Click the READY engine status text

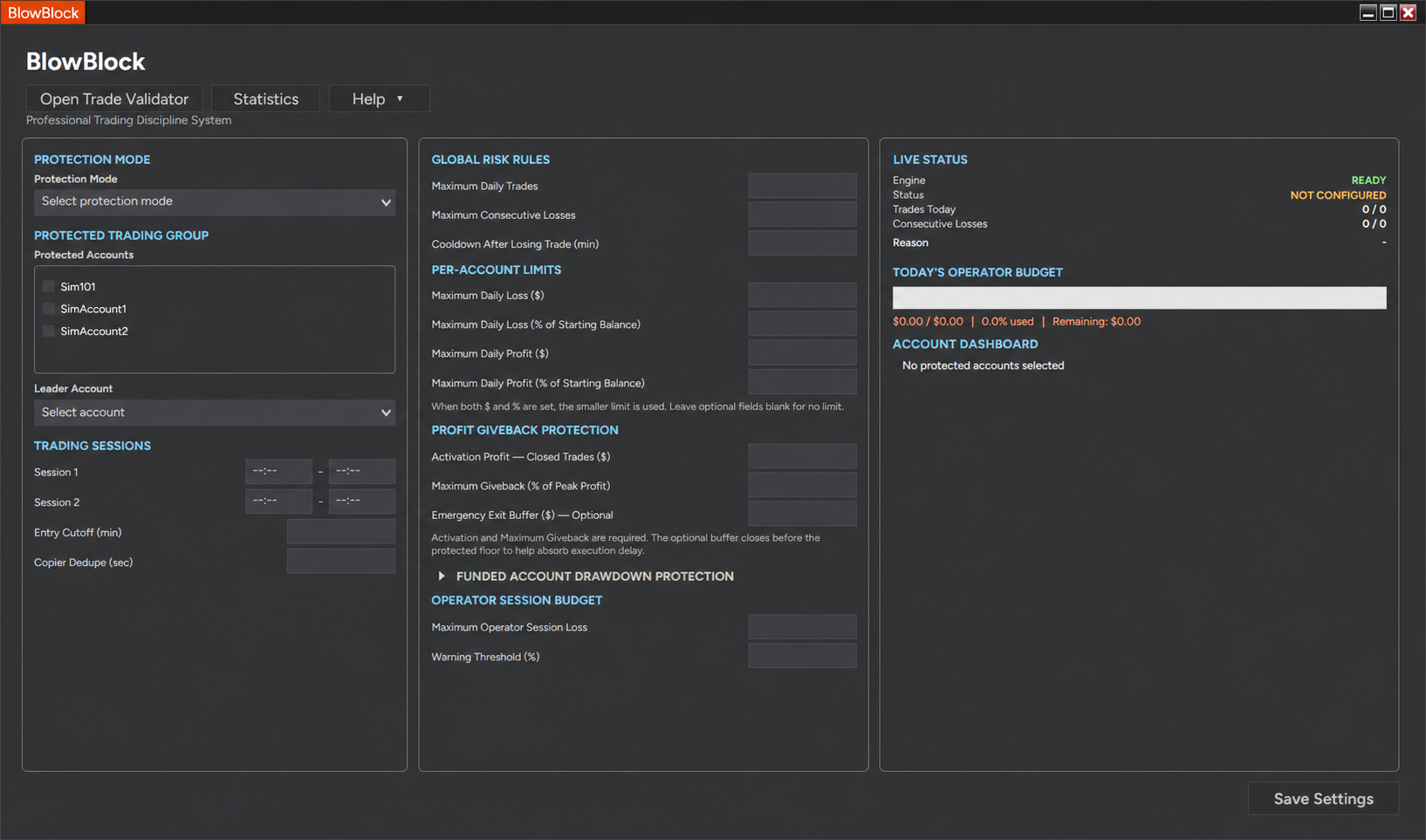tap(1368, 181)
